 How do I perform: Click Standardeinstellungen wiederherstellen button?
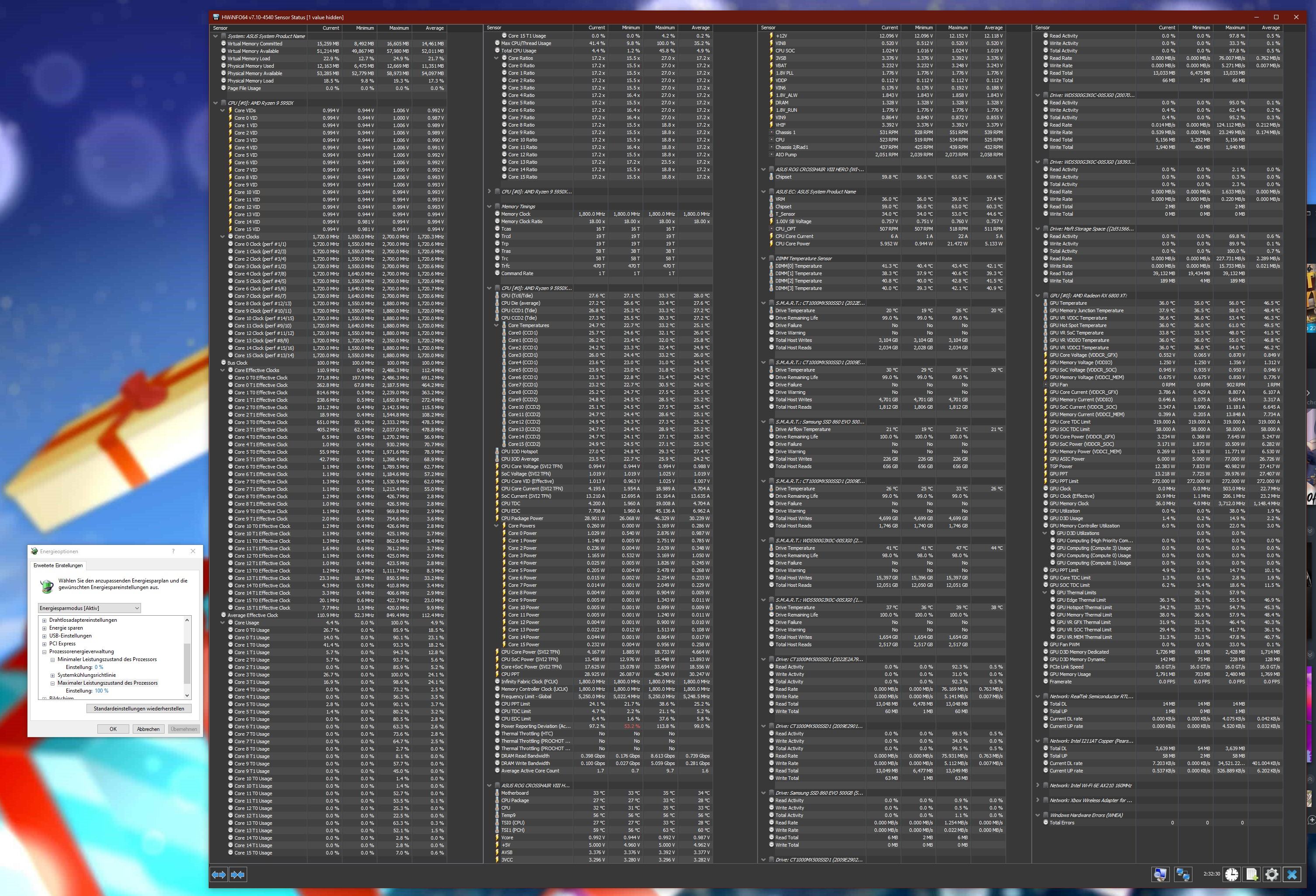pyautogui.click(x=139, y=709)
